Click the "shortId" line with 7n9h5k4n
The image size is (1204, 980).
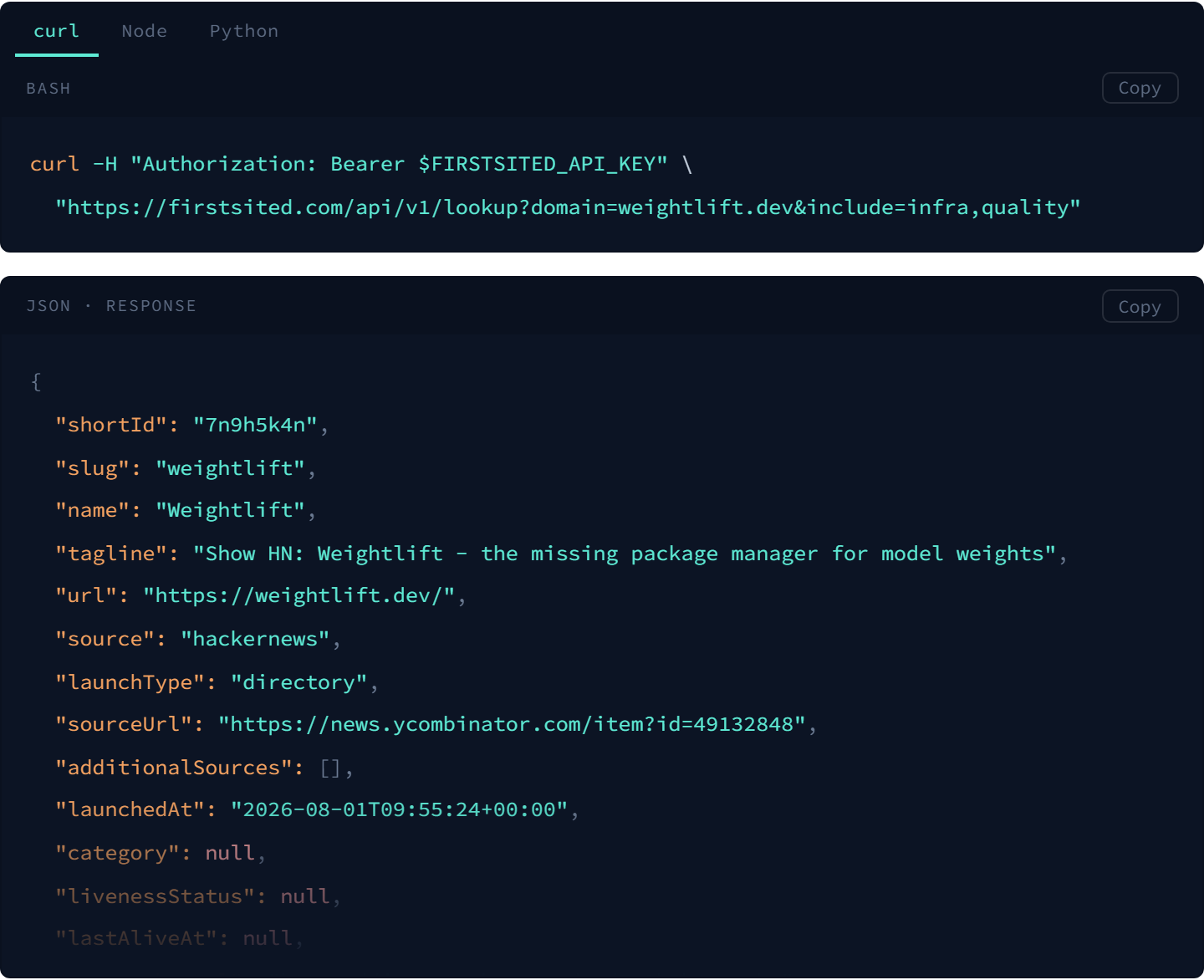click(x=192, y=425)
